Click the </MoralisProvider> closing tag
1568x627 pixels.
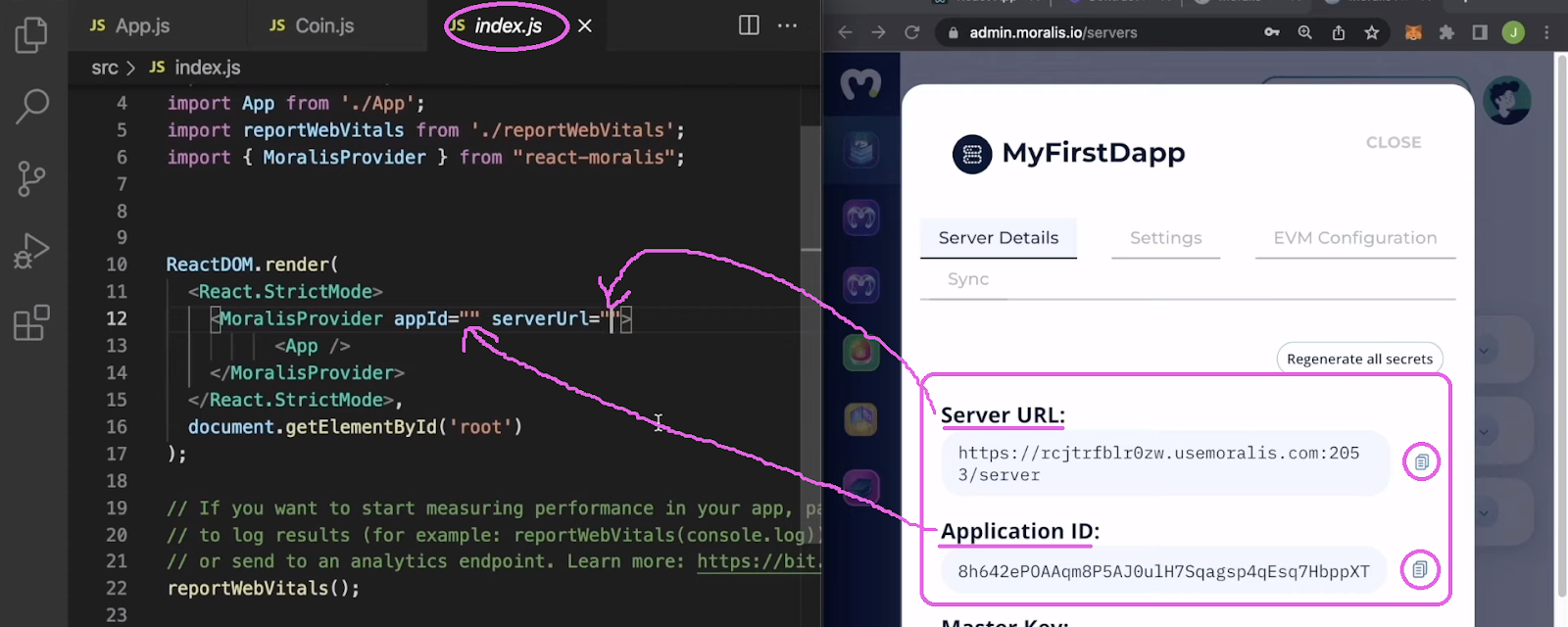307,373
